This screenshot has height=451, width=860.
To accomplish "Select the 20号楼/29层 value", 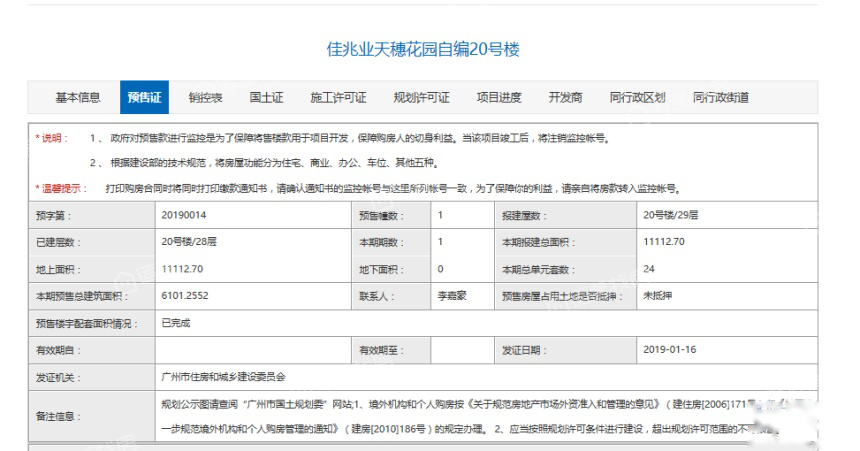I will click(670, 215).
